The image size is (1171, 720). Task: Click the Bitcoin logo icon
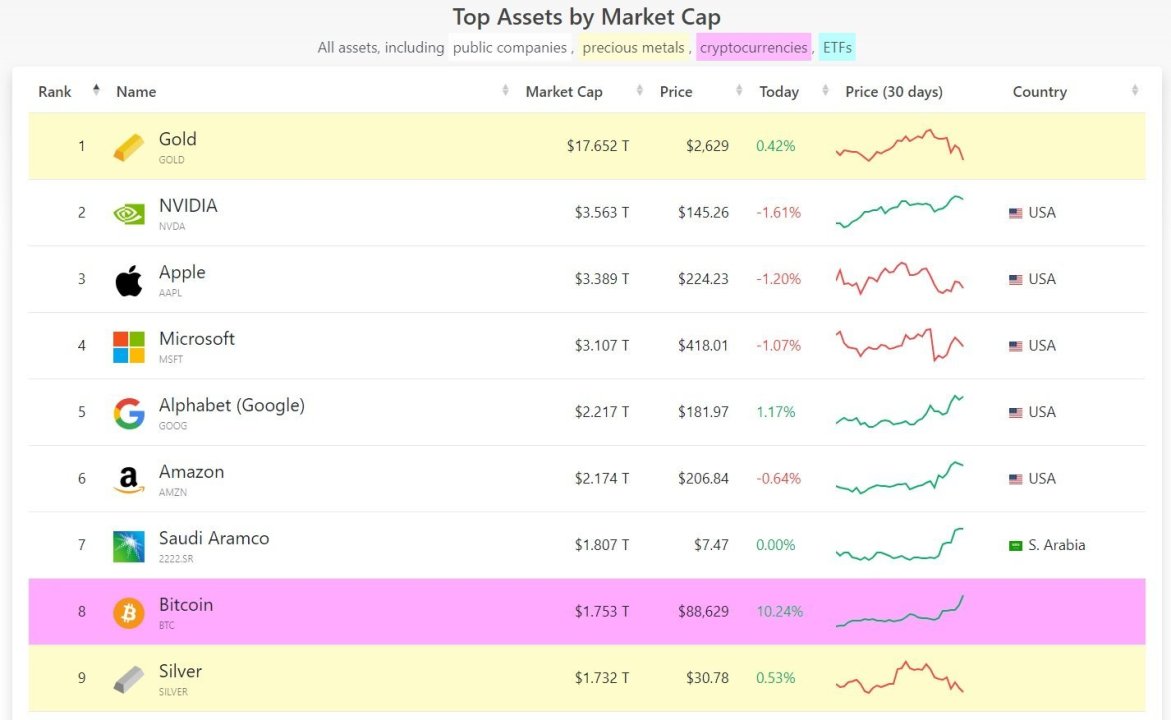(128, 612)
